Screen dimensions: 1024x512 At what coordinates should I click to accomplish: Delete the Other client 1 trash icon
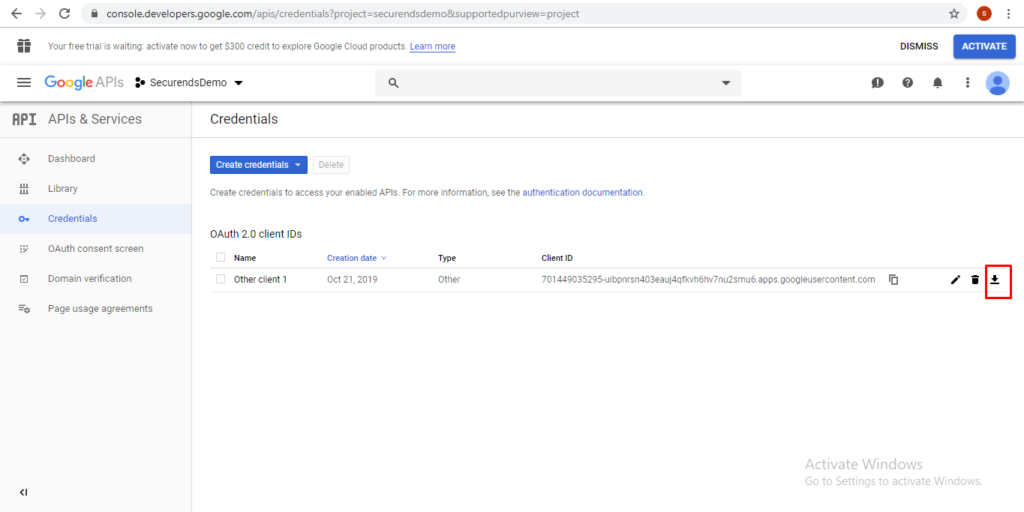[975, 280]
